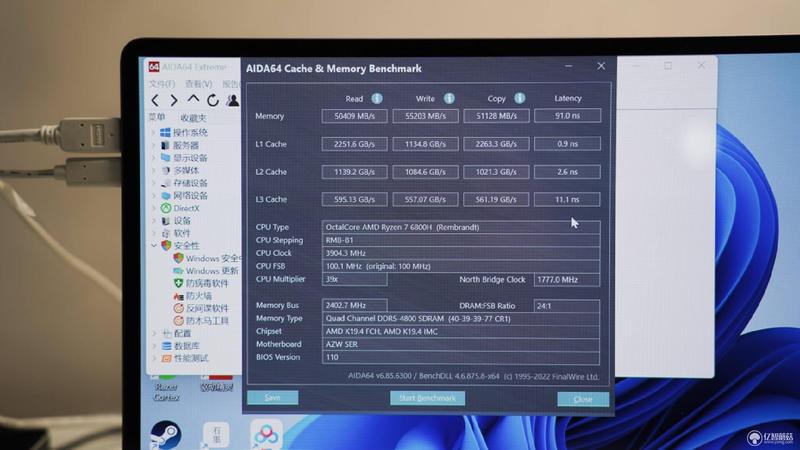Click the Memory Type DDR5-4800 SDRAM value
This screenshot has width=800, height=450.
[461, 318]
